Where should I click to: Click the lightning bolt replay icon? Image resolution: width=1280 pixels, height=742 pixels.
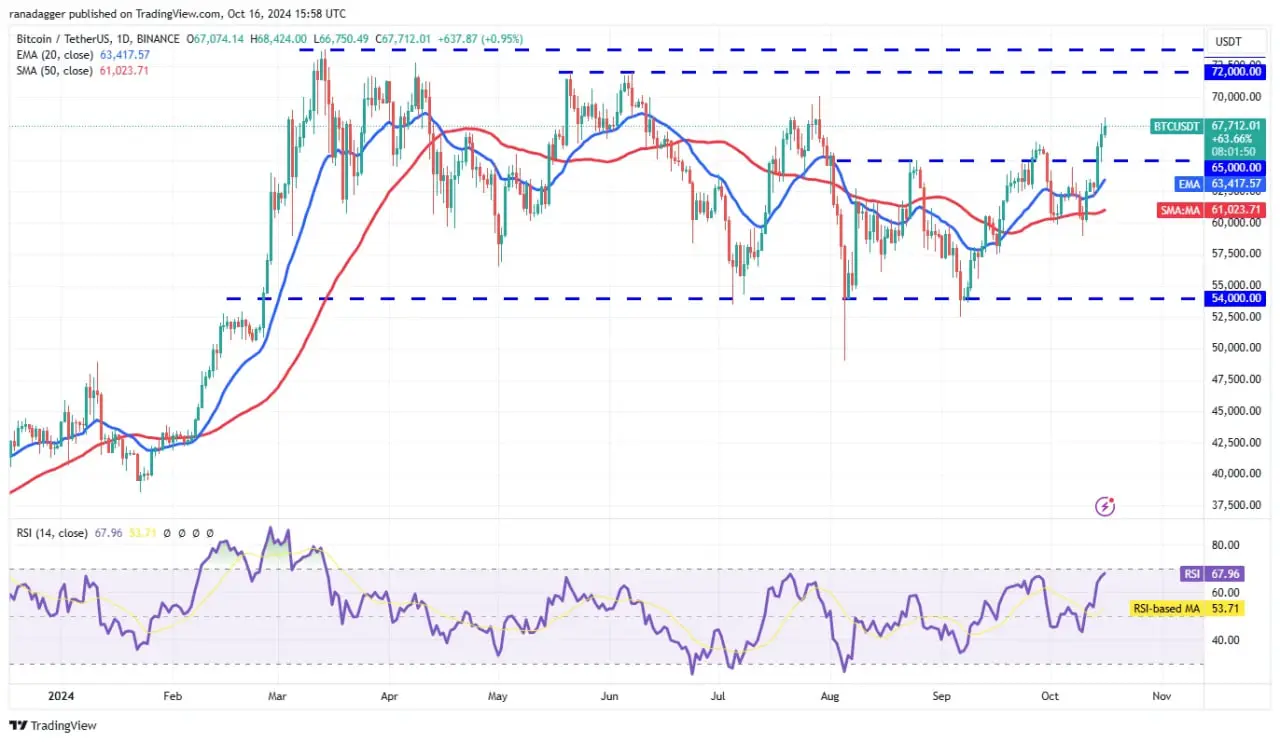[1105, 506]
